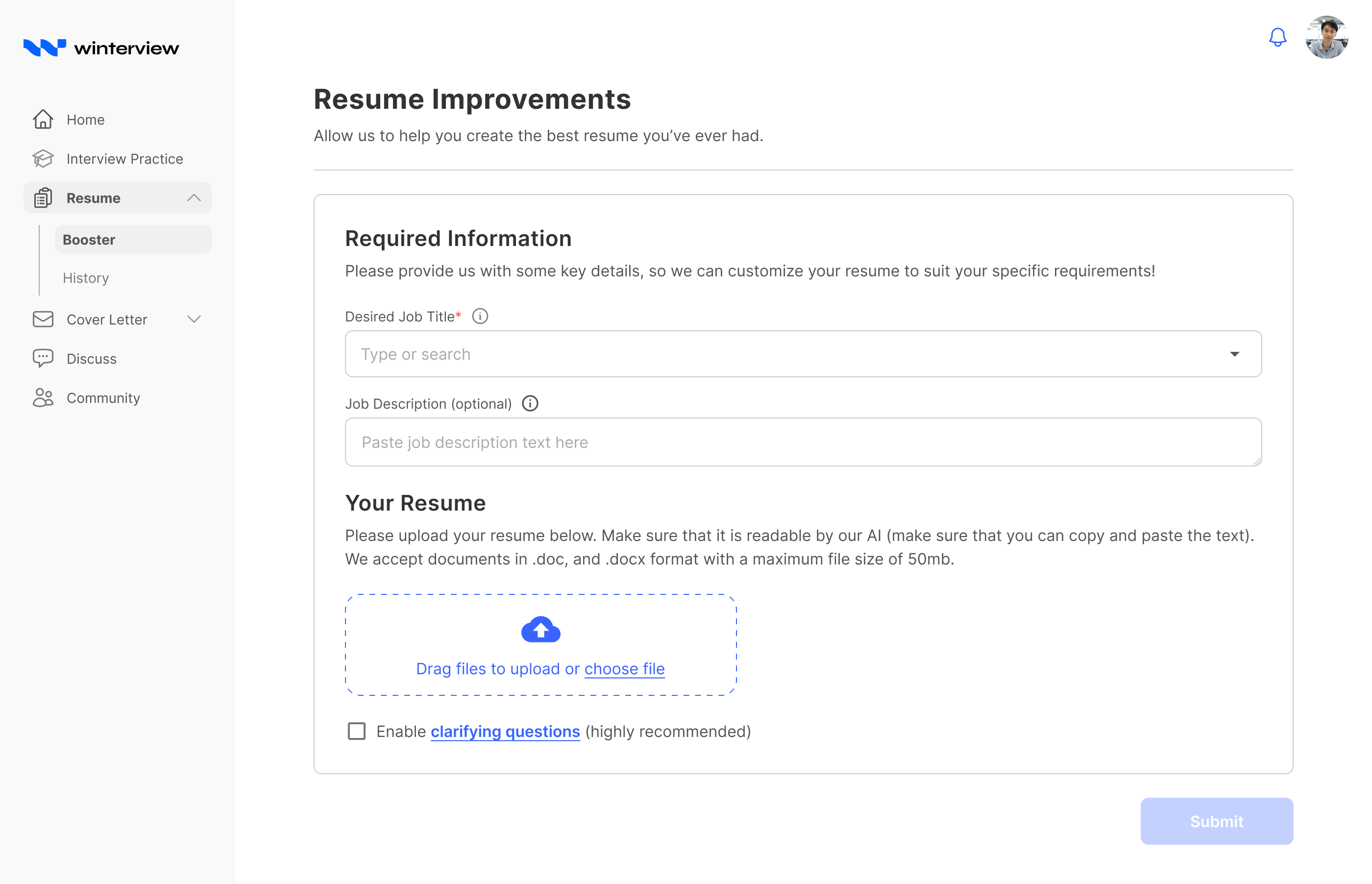Select the Booster submenu item
Viewport: 1372px width, 884px height.
tap(89, 239)
